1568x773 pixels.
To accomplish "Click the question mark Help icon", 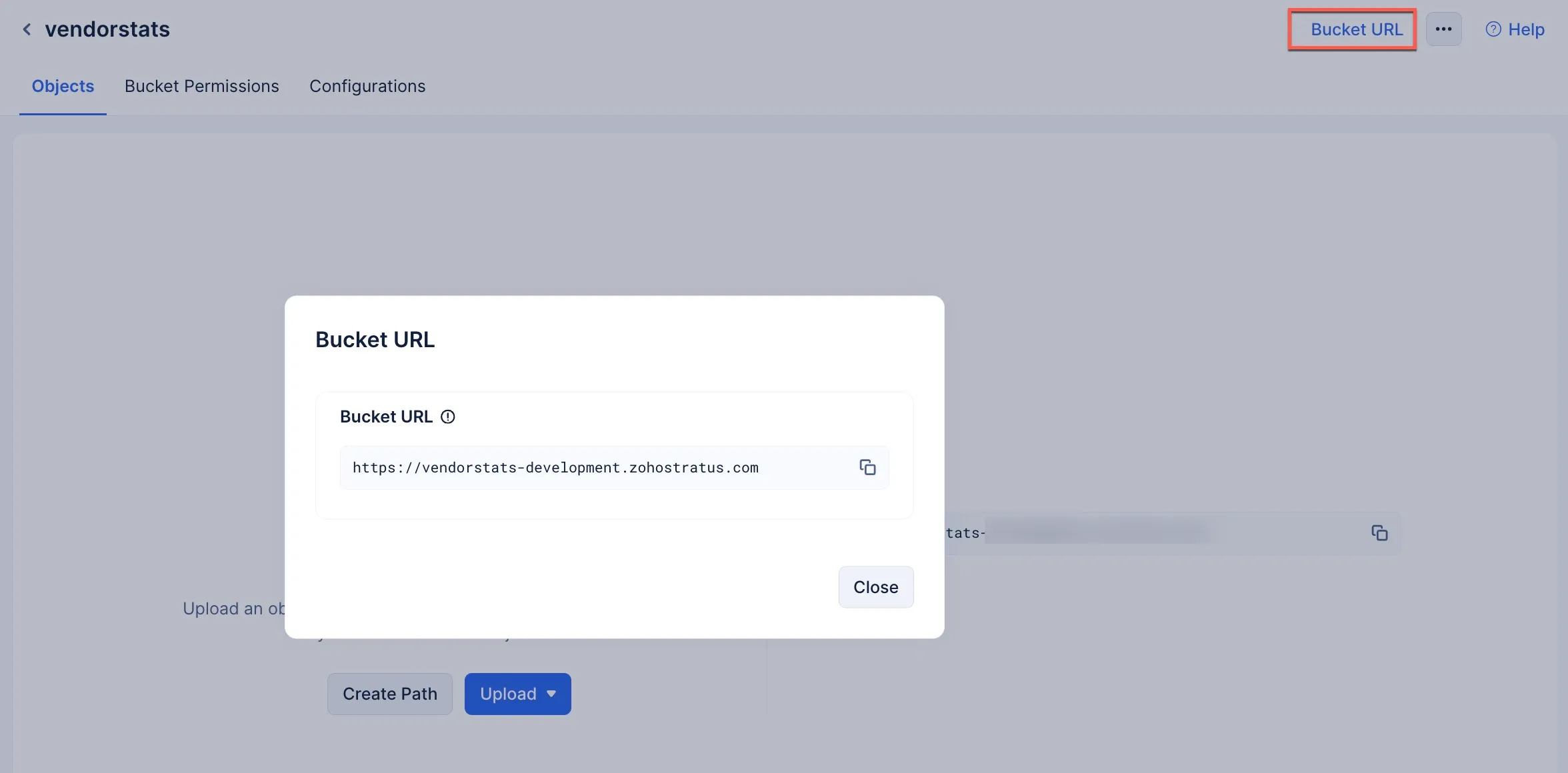I will pos(1493,29).
